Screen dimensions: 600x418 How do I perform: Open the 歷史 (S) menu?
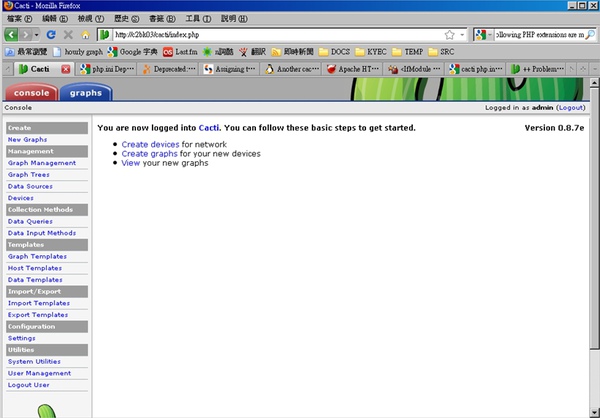126,18
